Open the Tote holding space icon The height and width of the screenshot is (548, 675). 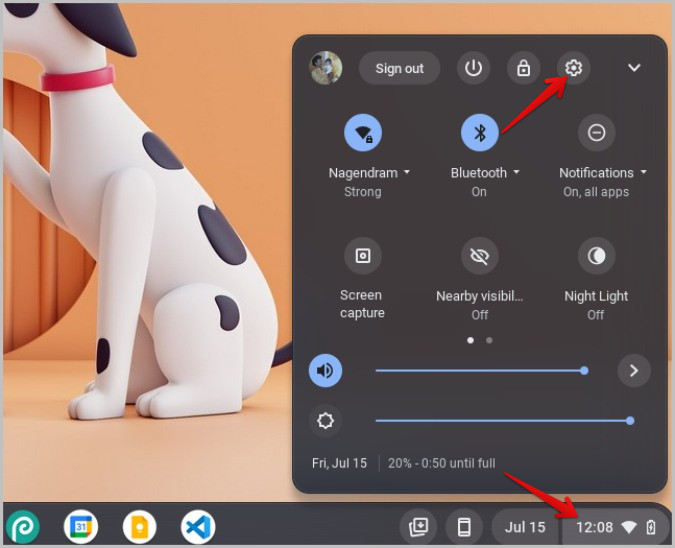418,527
